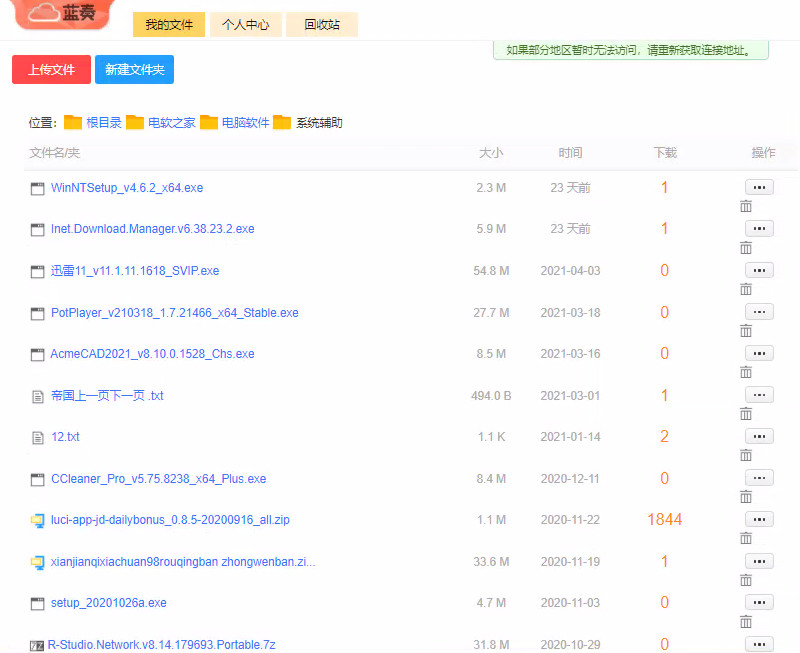Image resolution: width=800 pixels, height=653 pixels.
Task: Delete setup_20201026a.exe with trash icon
Action: coord(746,622)
